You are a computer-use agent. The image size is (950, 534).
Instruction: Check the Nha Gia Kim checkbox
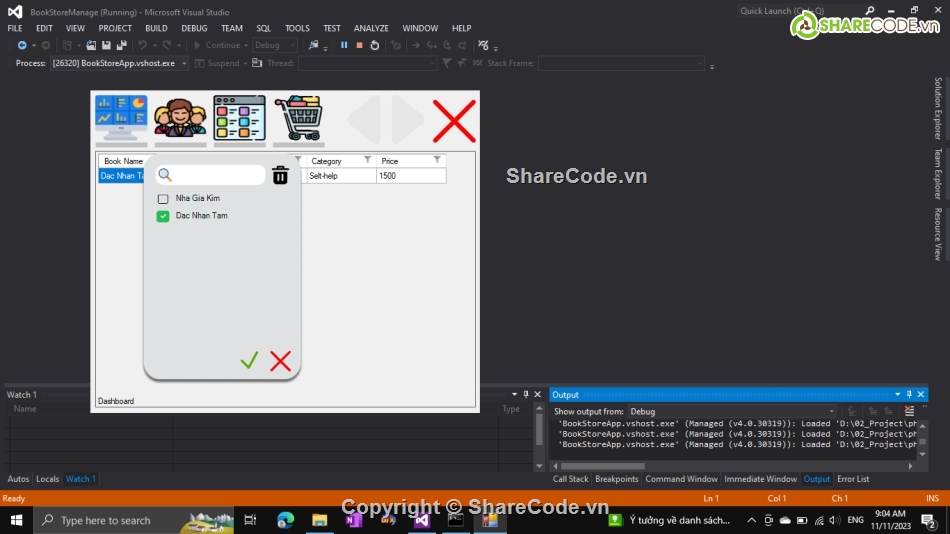pyautogui.click(x=163, y=199)
